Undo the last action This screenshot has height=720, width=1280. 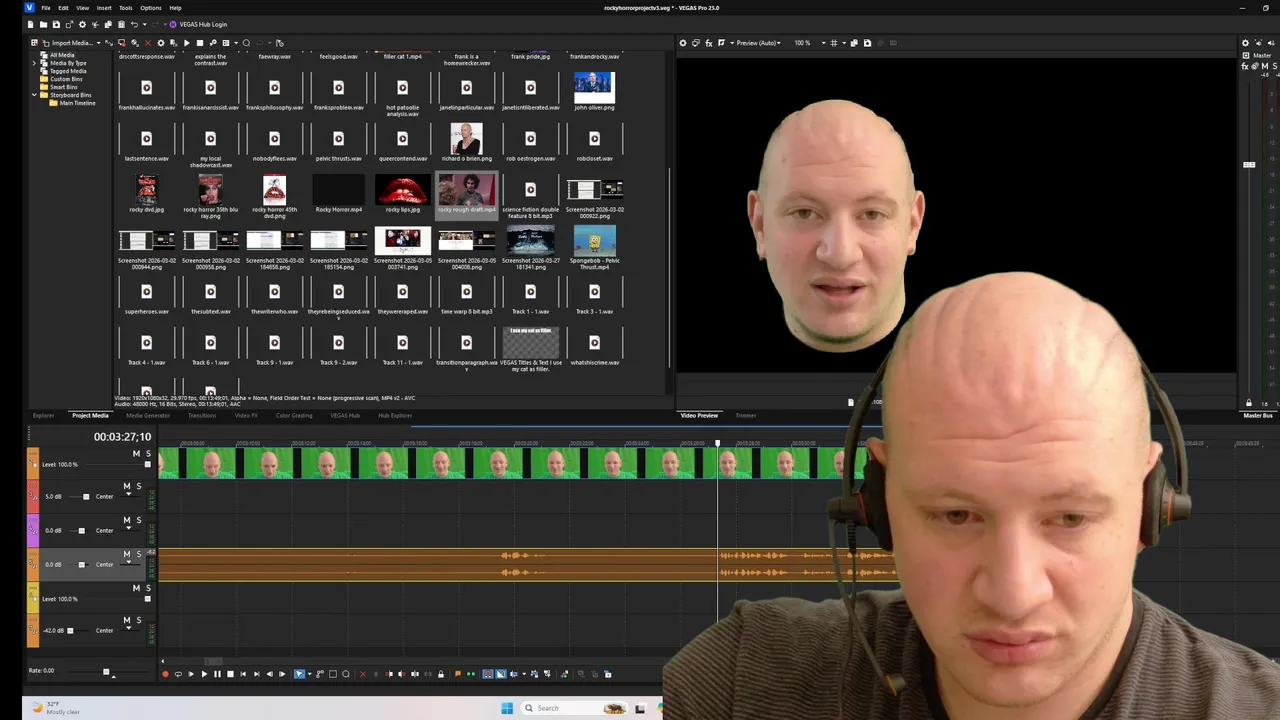134,24
